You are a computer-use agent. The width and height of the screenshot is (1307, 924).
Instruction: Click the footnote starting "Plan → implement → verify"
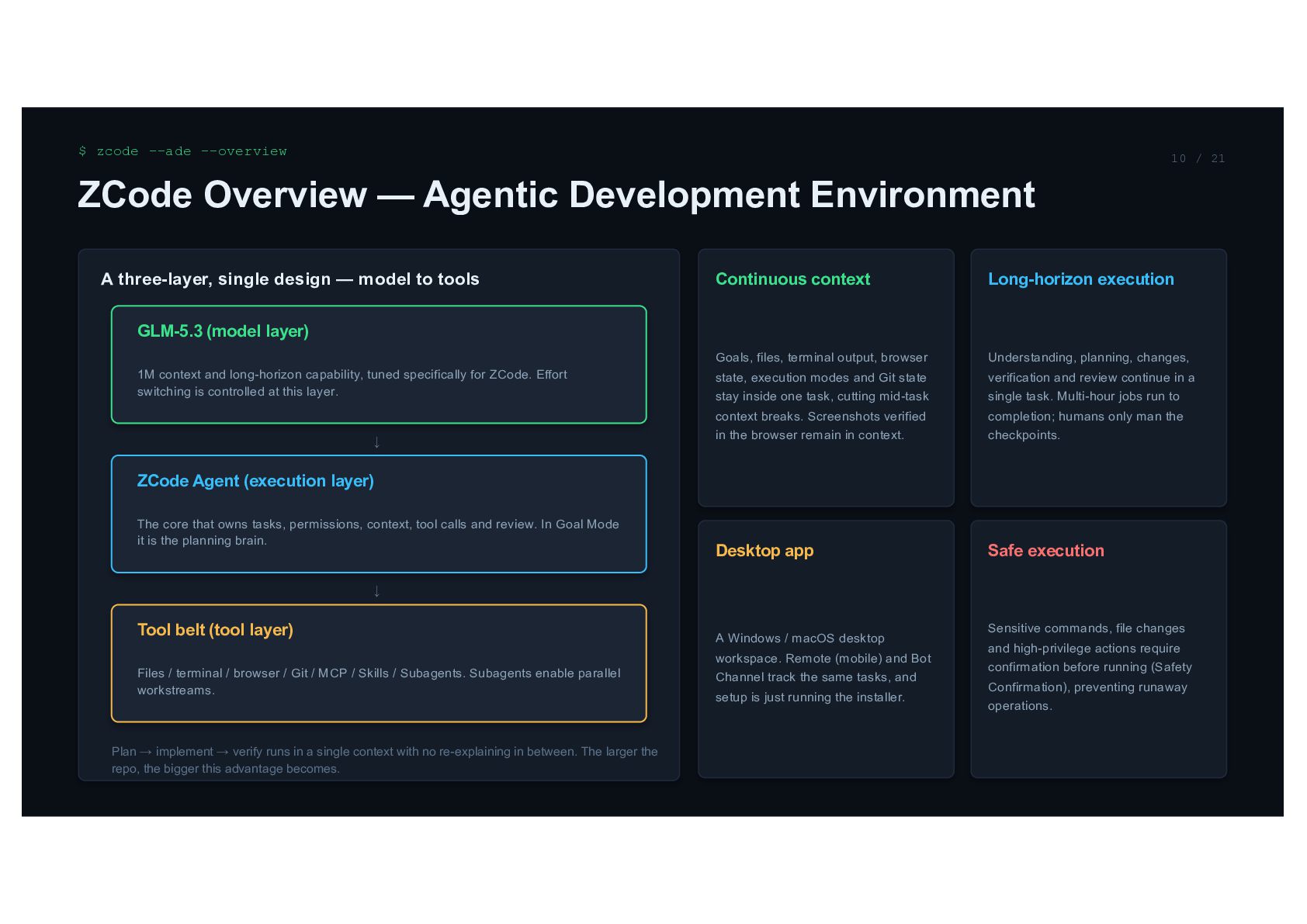pos(385,760)
